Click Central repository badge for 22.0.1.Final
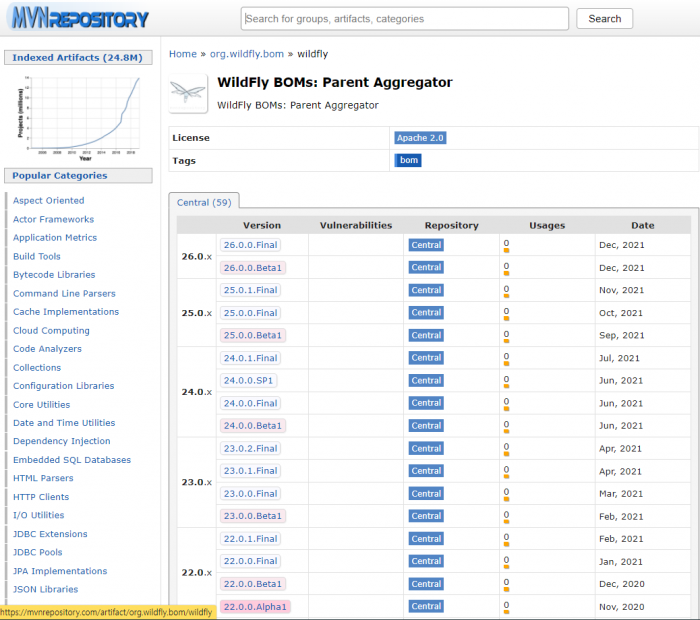This screenshot has width=700, height=620. [426, 539]
